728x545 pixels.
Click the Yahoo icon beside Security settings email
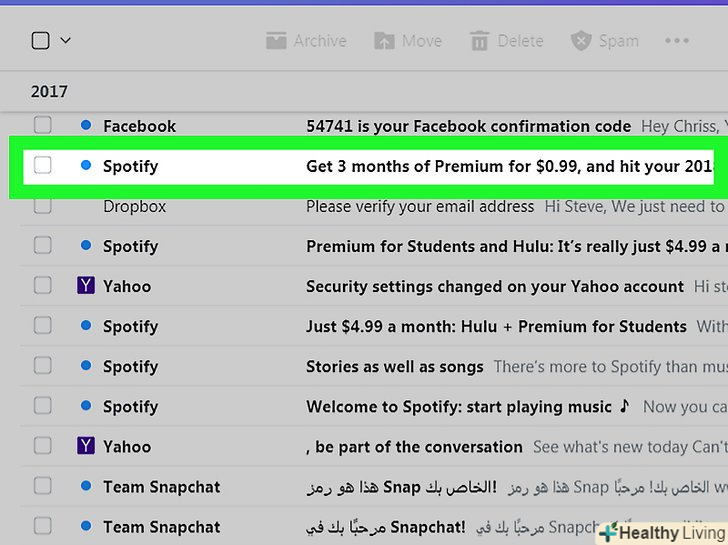point(86,286)
